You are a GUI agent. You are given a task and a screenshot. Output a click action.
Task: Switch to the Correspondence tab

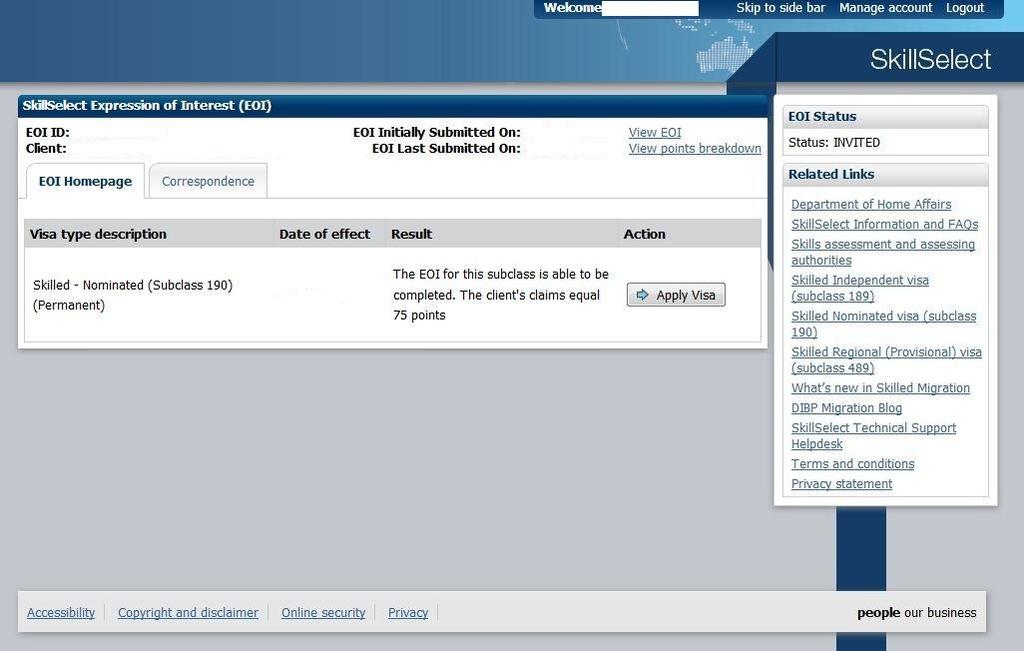(x=208, y=181)
